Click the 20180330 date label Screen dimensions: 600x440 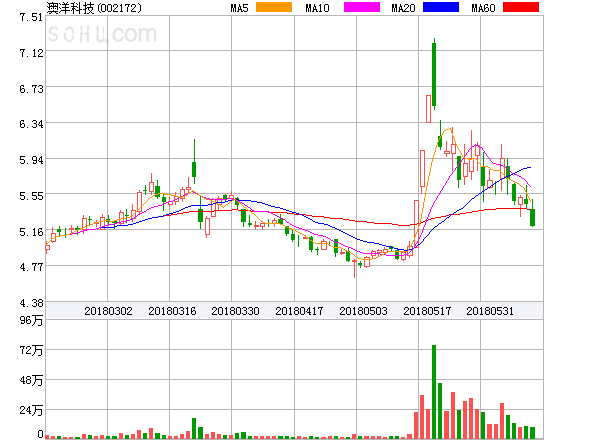(x=235, y=311)
